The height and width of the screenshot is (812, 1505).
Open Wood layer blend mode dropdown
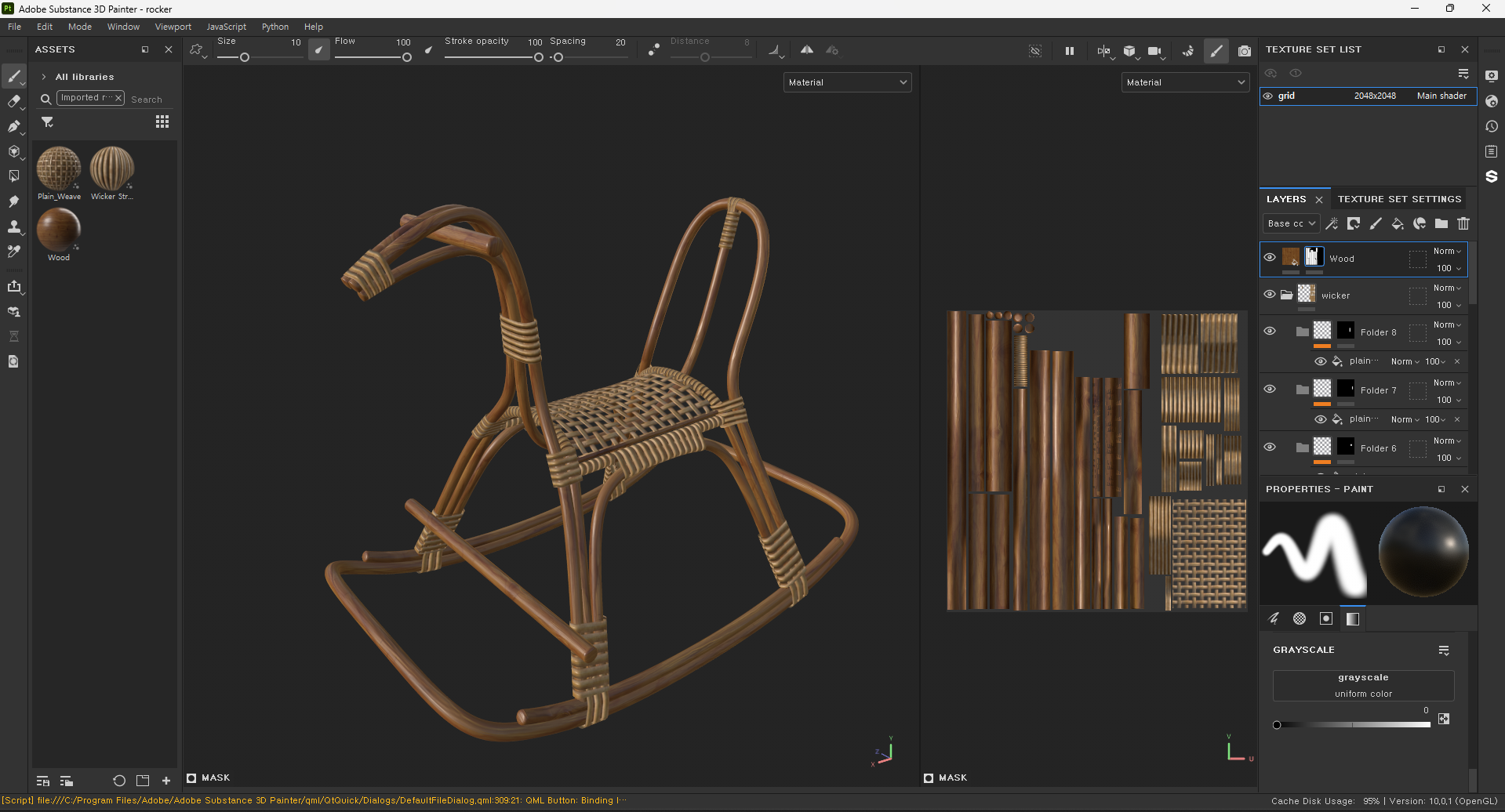point(1447,251)
